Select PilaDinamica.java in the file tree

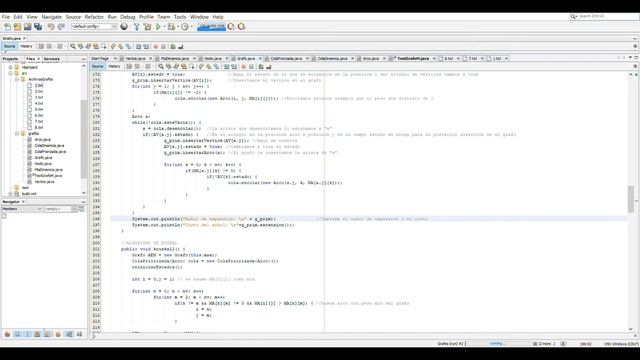click(48, 169)
